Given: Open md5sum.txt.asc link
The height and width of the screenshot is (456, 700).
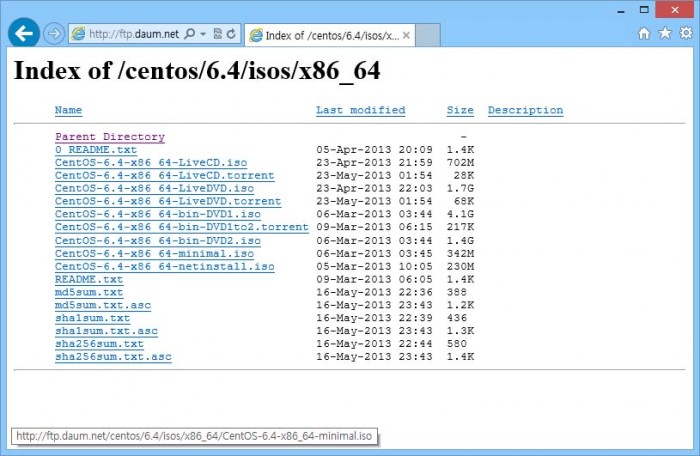Looking at the screenshot, I should [x=103, y=305].
